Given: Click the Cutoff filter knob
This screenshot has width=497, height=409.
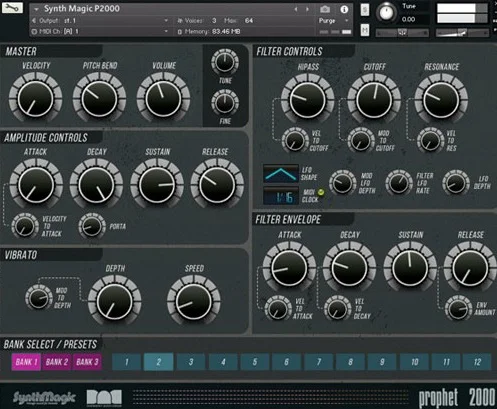Looking at the screenshot, I should point(374,100).
